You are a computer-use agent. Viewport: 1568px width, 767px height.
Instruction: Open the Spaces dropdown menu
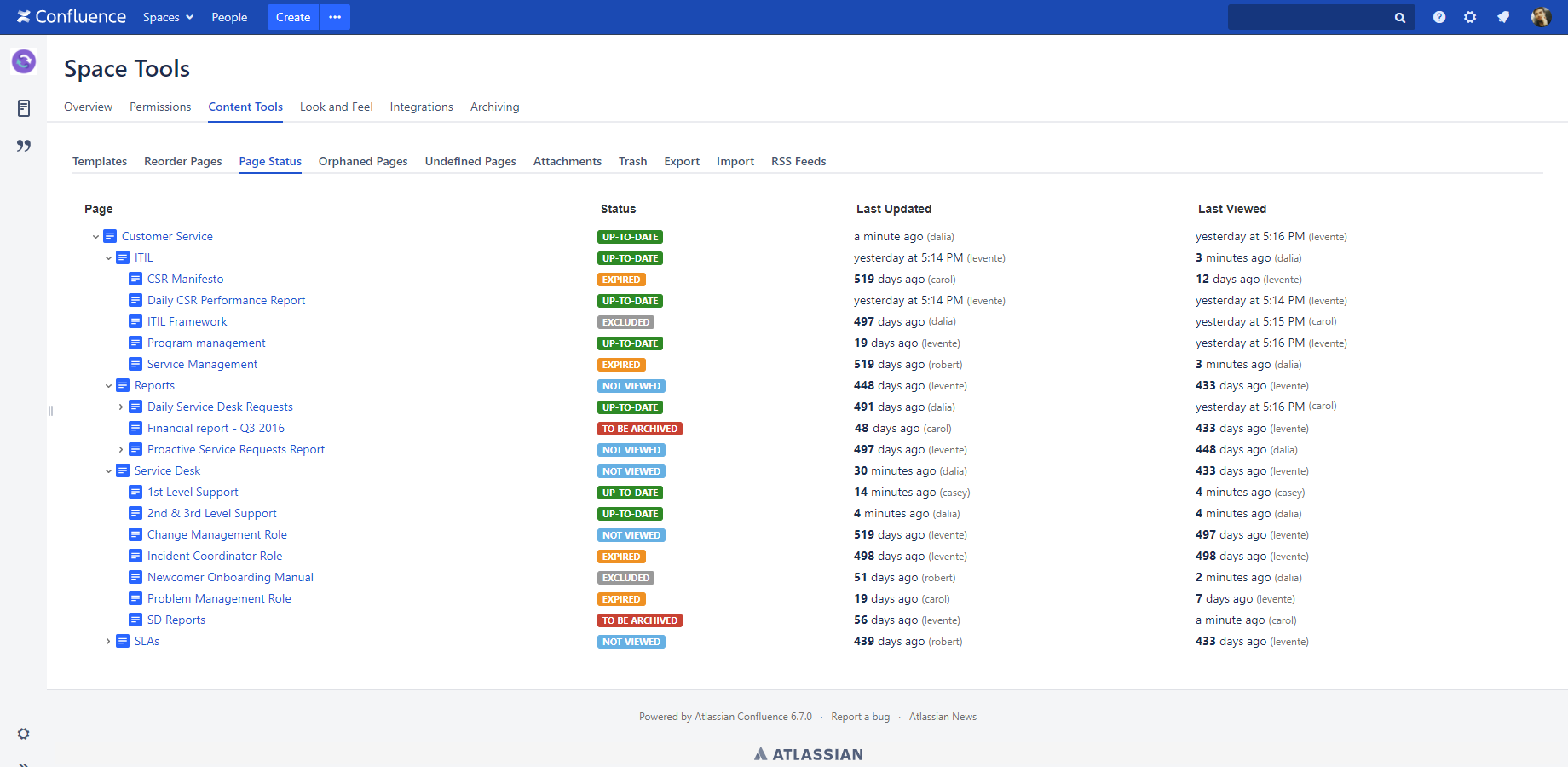[x=168, y=17]
